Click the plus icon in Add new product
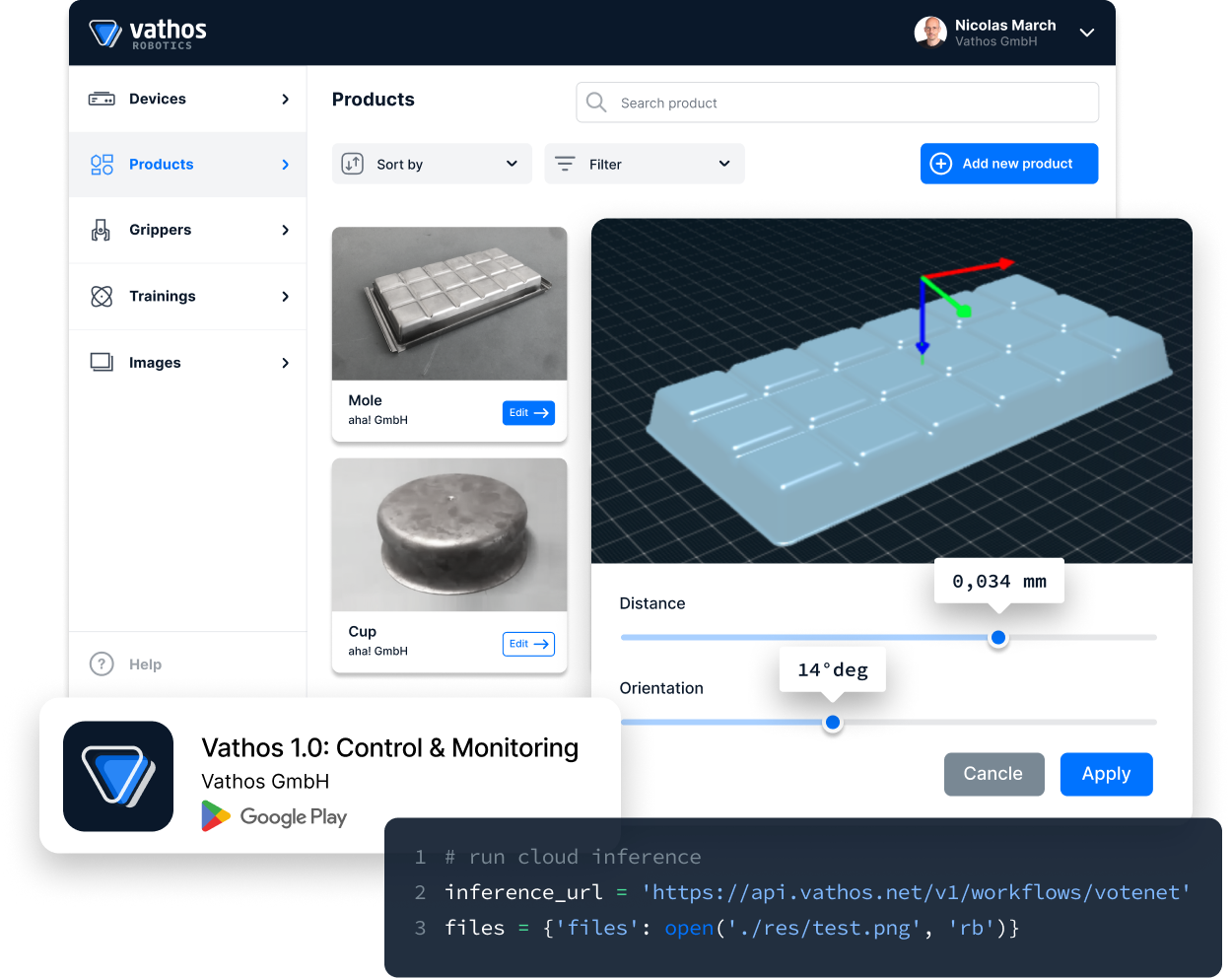Image resolution: width=1232 pixels, height=978 pixels. [941, 164]
